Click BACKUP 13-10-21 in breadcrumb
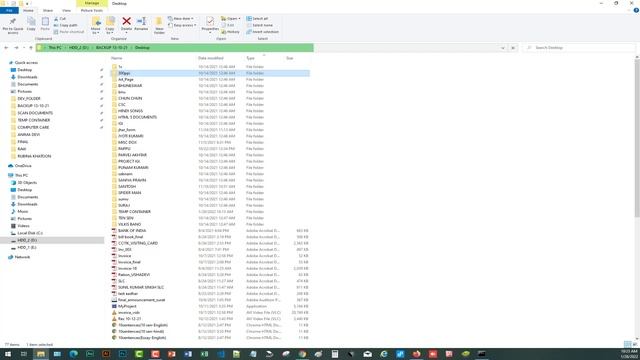Screen dimensions: 640x360 pos(112,48)
